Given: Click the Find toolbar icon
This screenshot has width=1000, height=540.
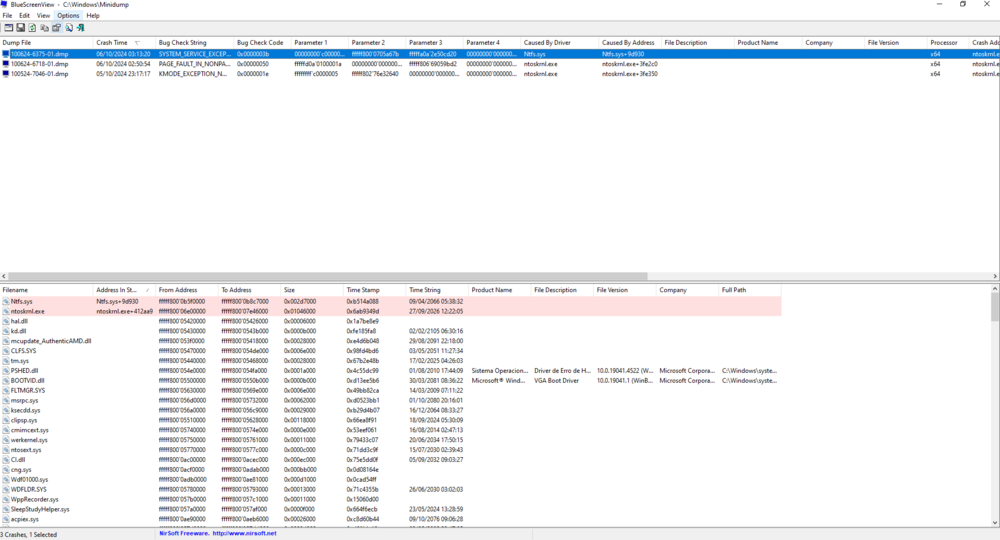Looking at the screenshot, I should pyautogui.click(x=68, y=28).
